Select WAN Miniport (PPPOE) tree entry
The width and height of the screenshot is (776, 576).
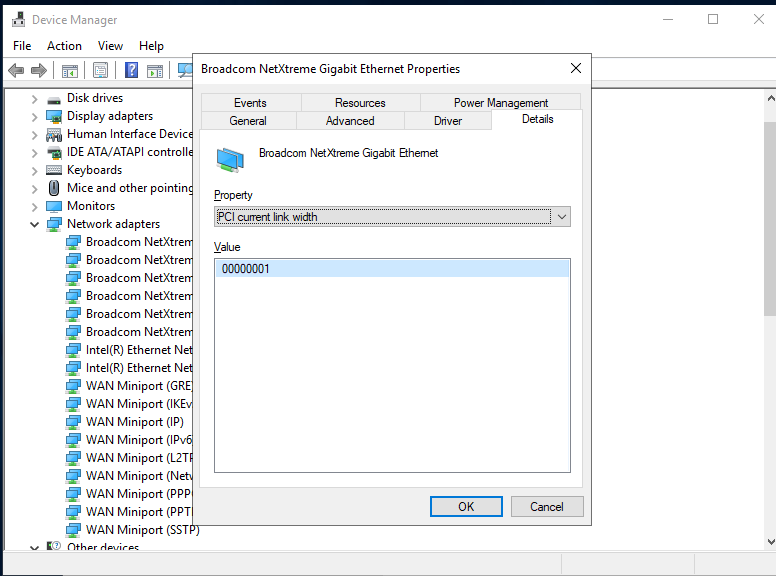click(x=139, y=494)
